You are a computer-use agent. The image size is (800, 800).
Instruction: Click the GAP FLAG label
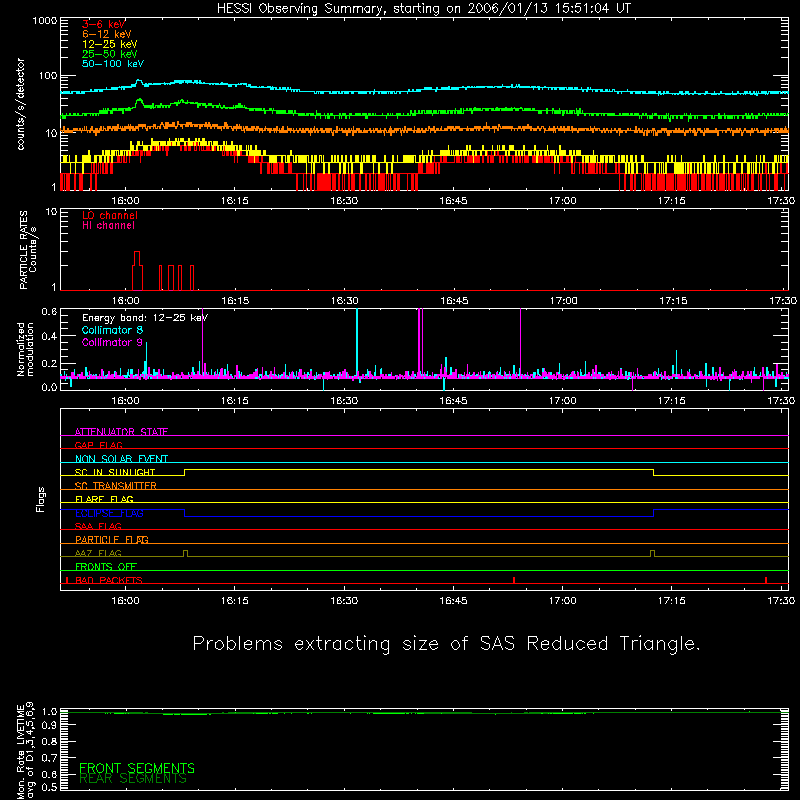tap(98, 445)
